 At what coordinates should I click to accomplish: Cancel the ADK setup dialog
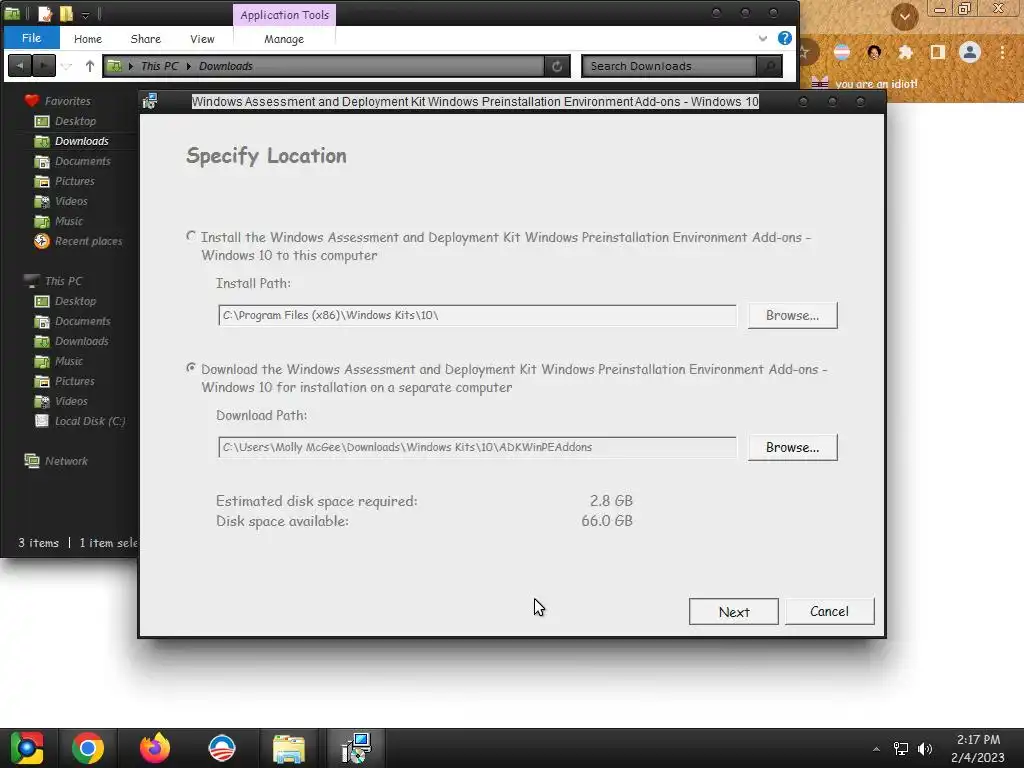point(829,611)
